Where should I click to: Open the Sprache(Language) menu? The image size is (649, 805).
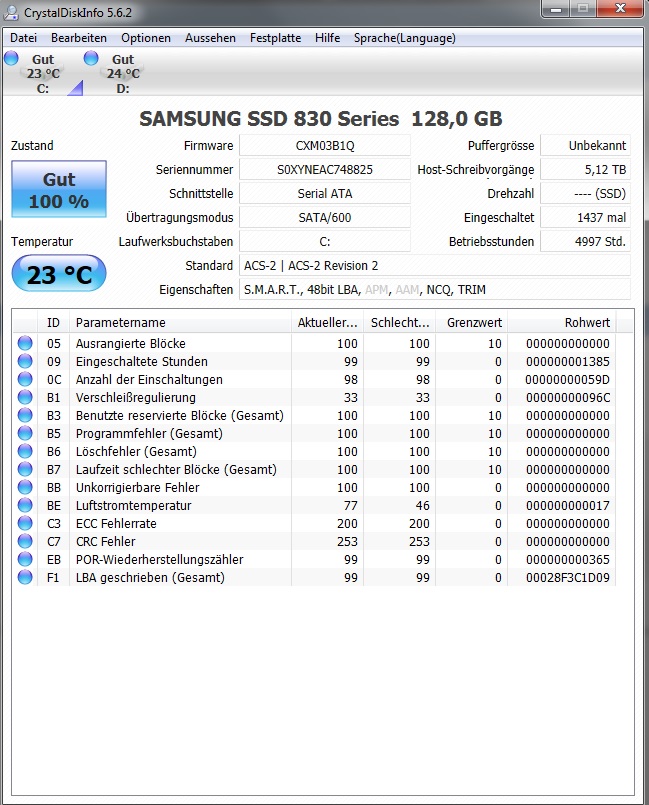(405, 38)
